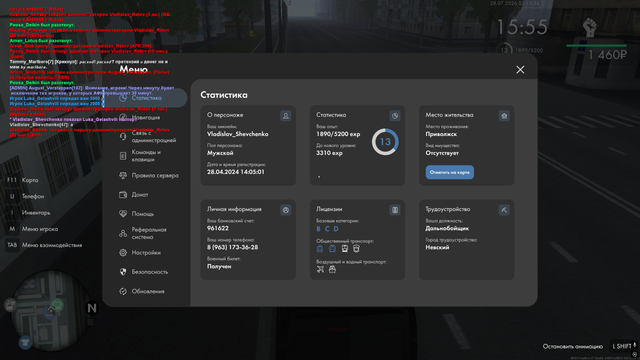
Task: Click the headset icon for admin contact
Action: tap(123, 137)
